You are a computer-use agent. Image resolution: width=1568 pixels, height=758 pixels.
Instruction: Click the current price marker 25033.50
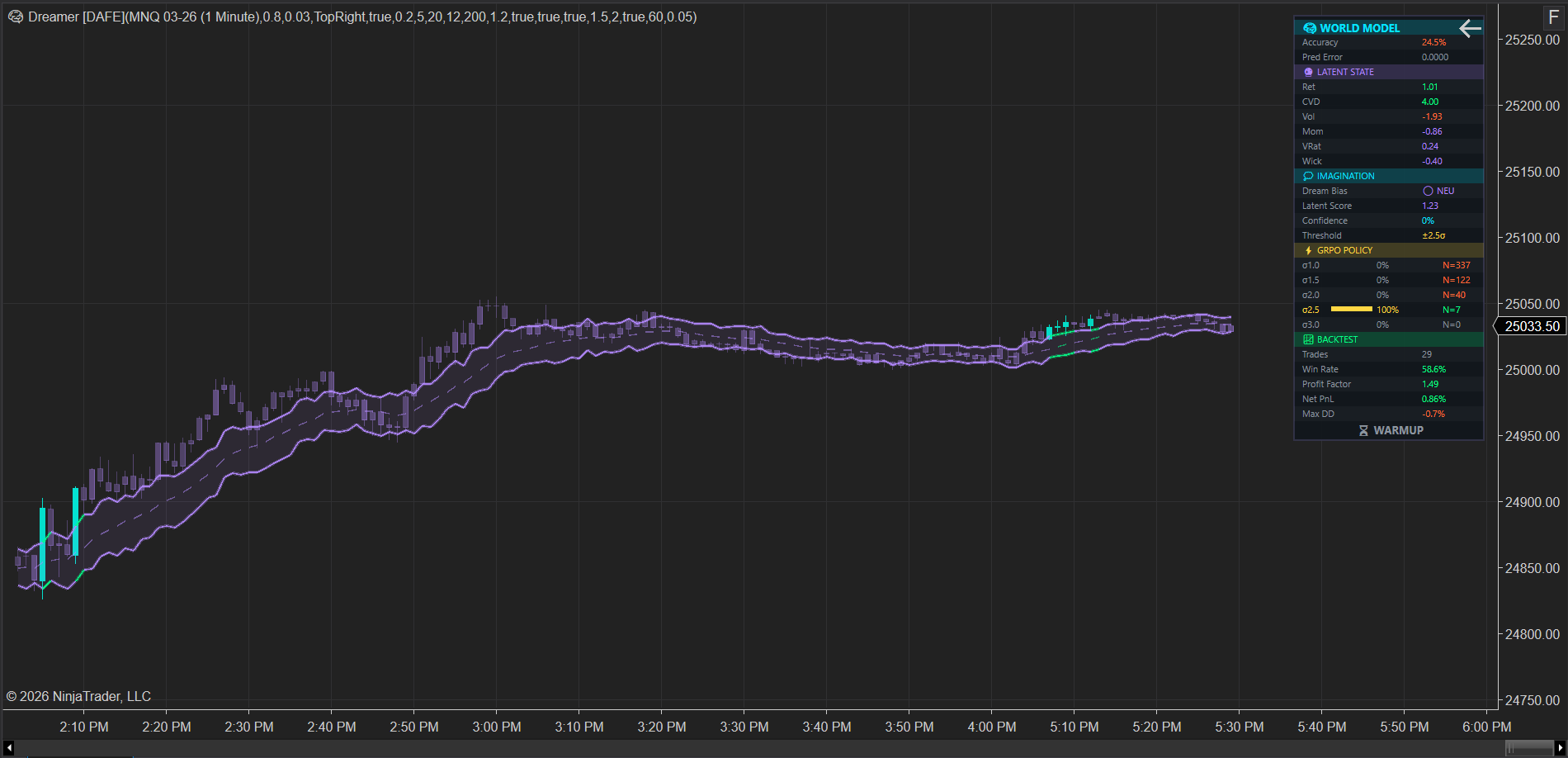pos(1532,326)
